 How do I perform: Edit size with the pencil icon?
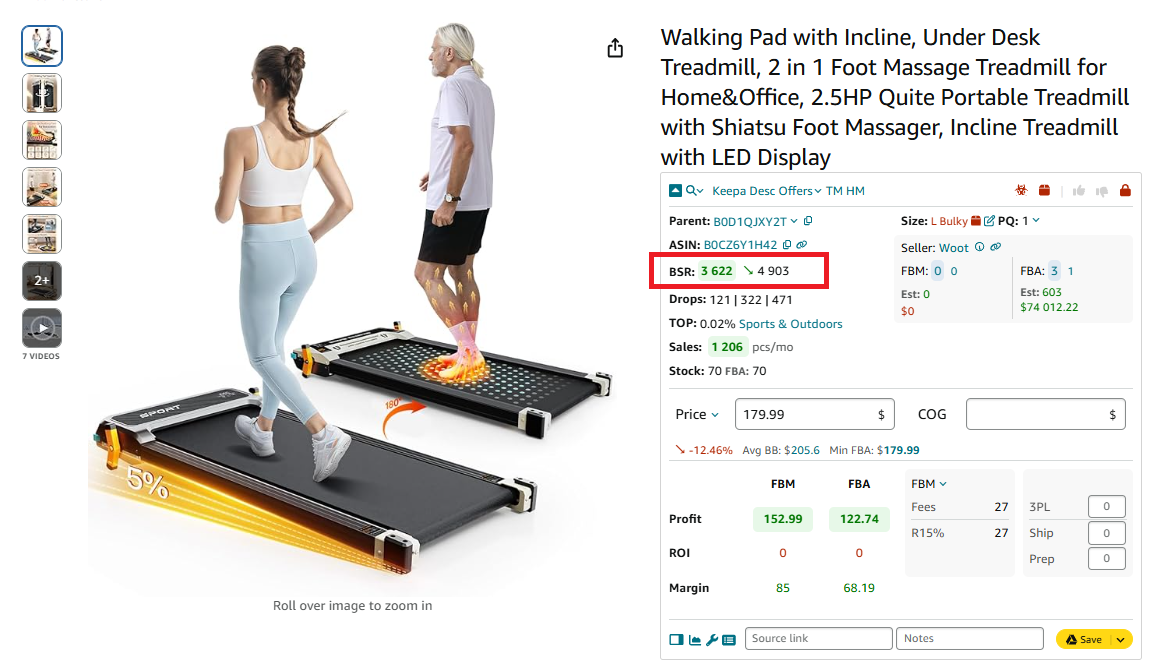tap(989, 220)
